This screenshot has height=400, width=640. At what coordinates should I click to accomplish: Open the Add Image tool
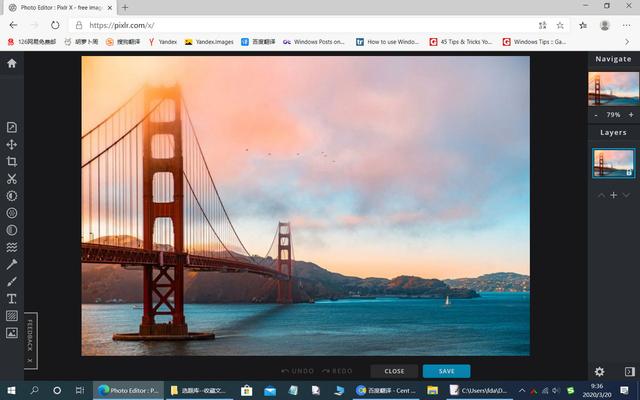pyautogui.click(x=12, y=332)
